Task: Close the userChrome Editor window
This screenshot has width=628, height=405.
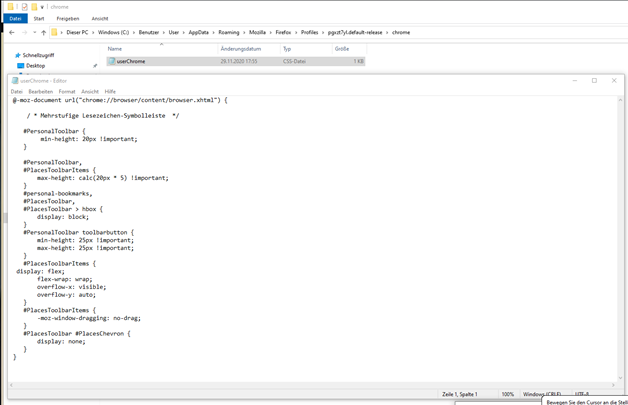Action: [614, 81]
